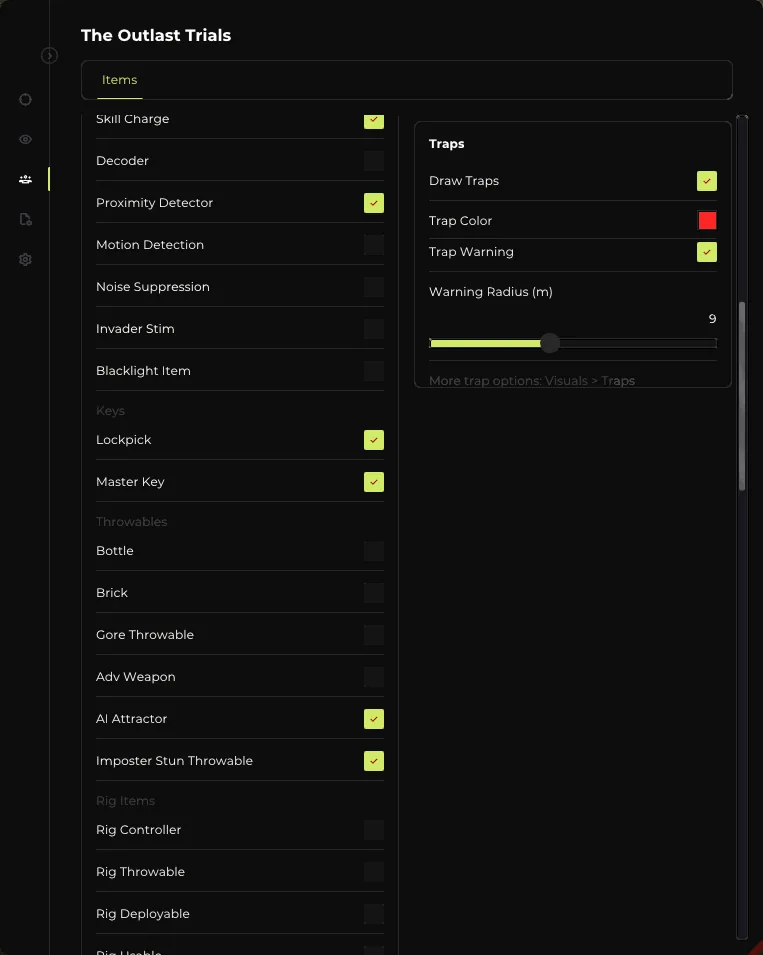Image resolution: width=763 pixels, height=955 pixels.
Task: Enable Motion Detection checkbox
Action: (374, 245)
